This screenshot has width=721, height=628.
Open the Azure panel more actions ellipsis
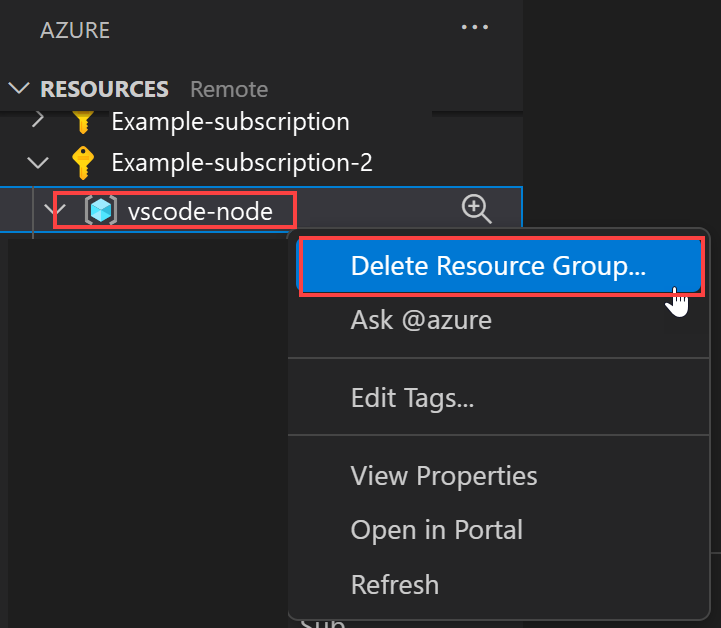[x=475, y=28]
